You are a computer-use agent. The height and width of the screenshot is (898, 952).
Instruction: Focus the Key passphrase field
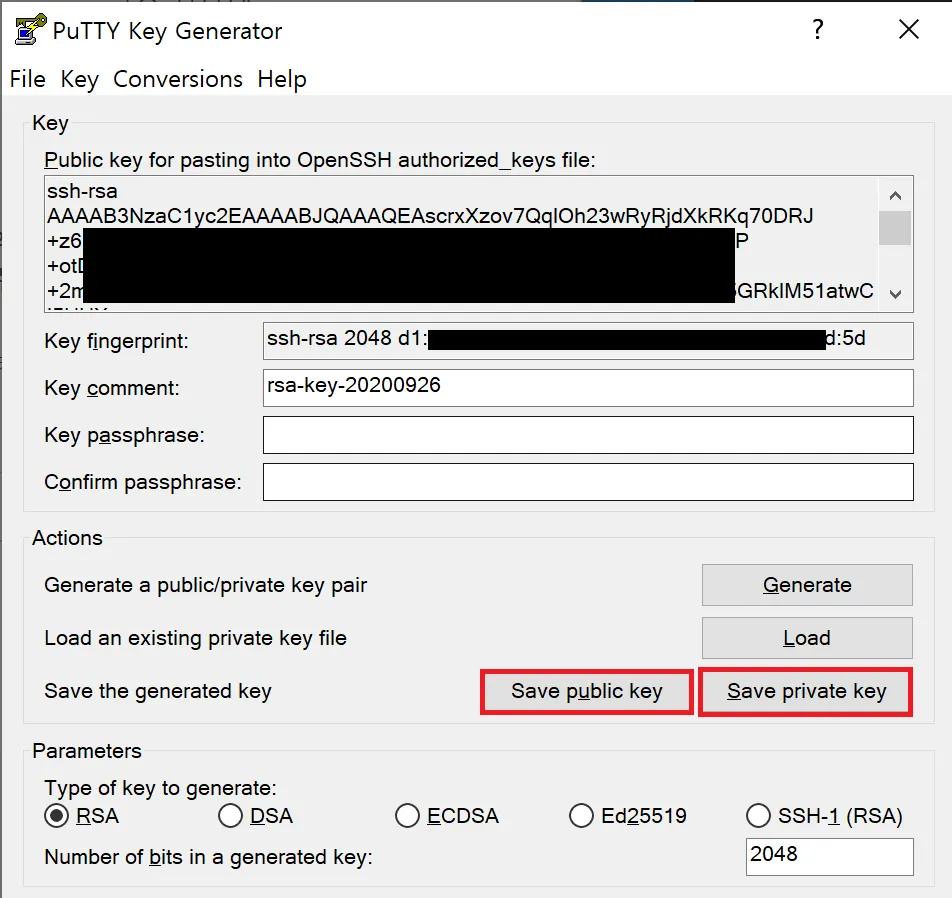(x=588, y=435)
